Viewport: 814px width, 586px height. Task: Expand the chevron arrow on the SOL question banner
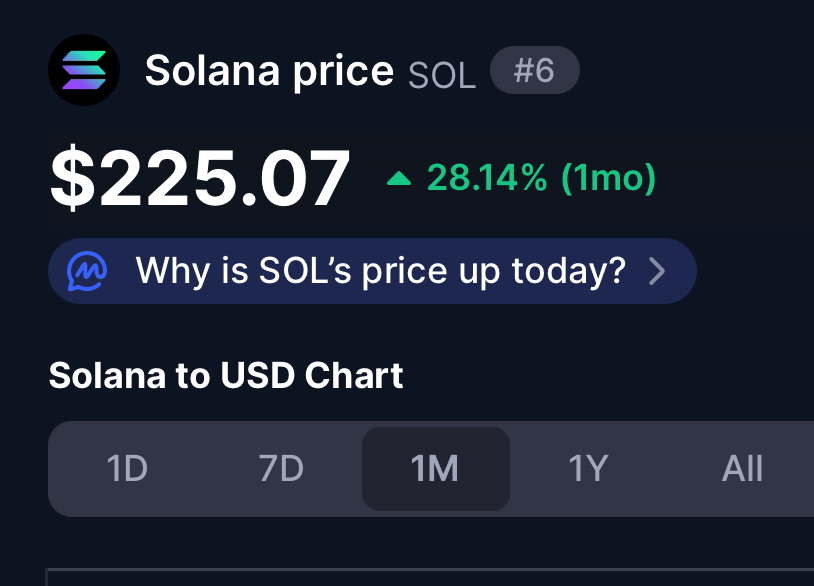[x=657, y=271]
